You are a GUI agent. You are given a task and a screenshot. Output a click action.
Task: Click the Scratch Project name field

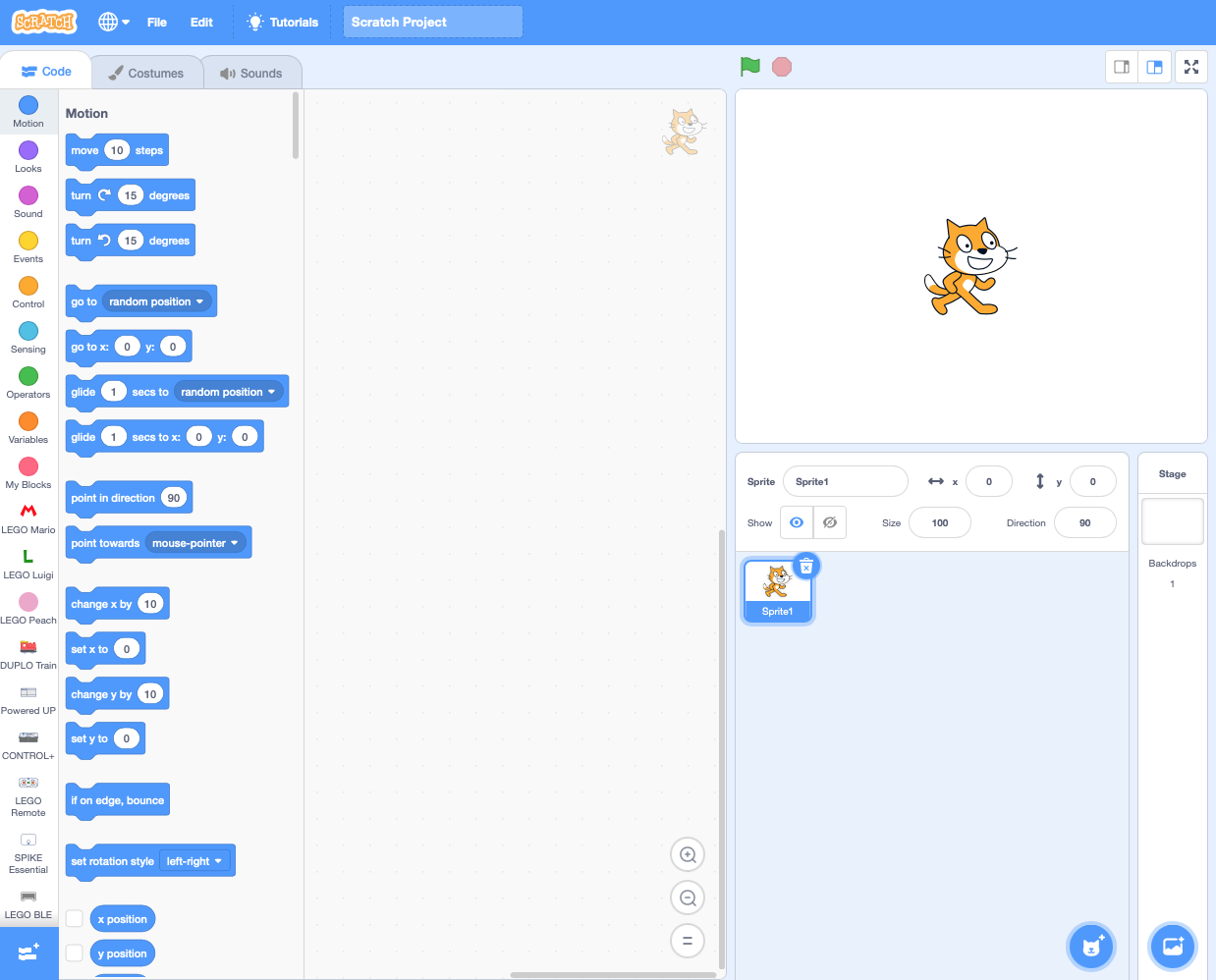pos(432,22)
